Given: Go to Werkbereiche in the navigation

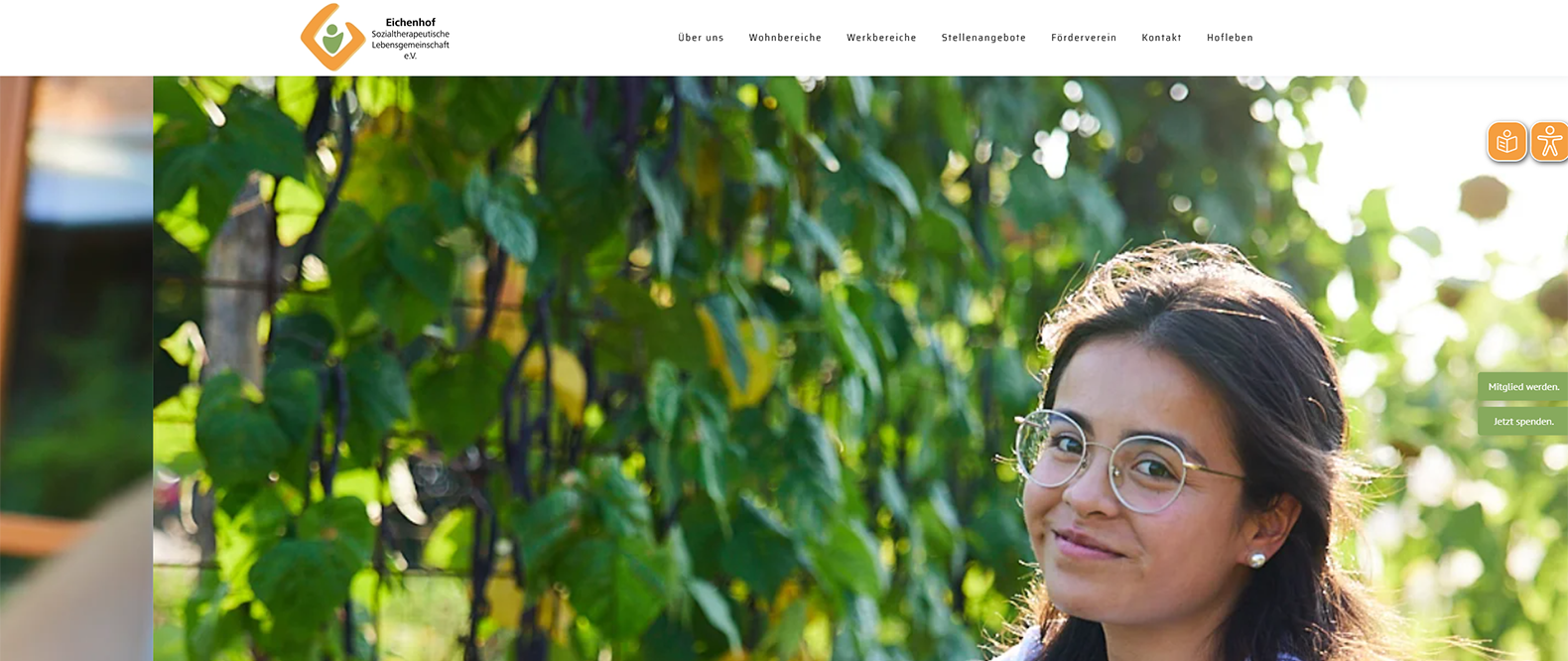Looking at the screenshot, I should (x=881, y=38).
